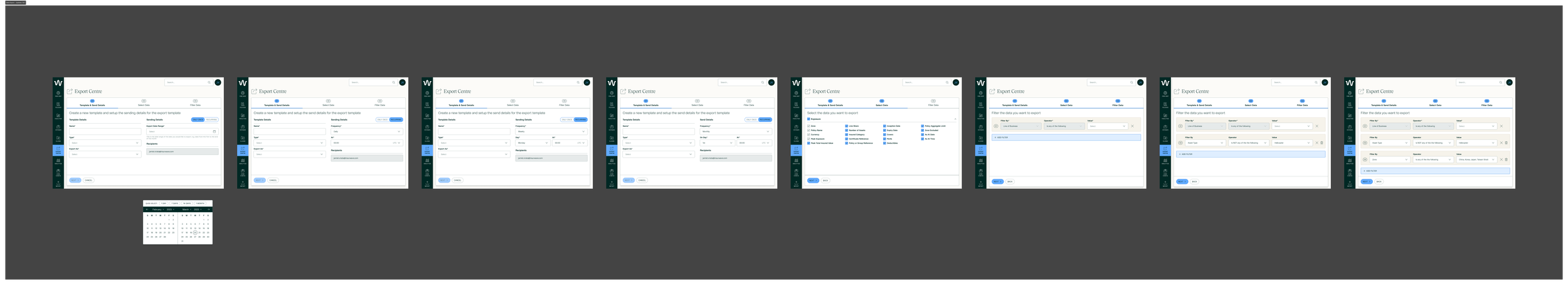Open the Frequency dropdown showing Daily

coord(366,131)
